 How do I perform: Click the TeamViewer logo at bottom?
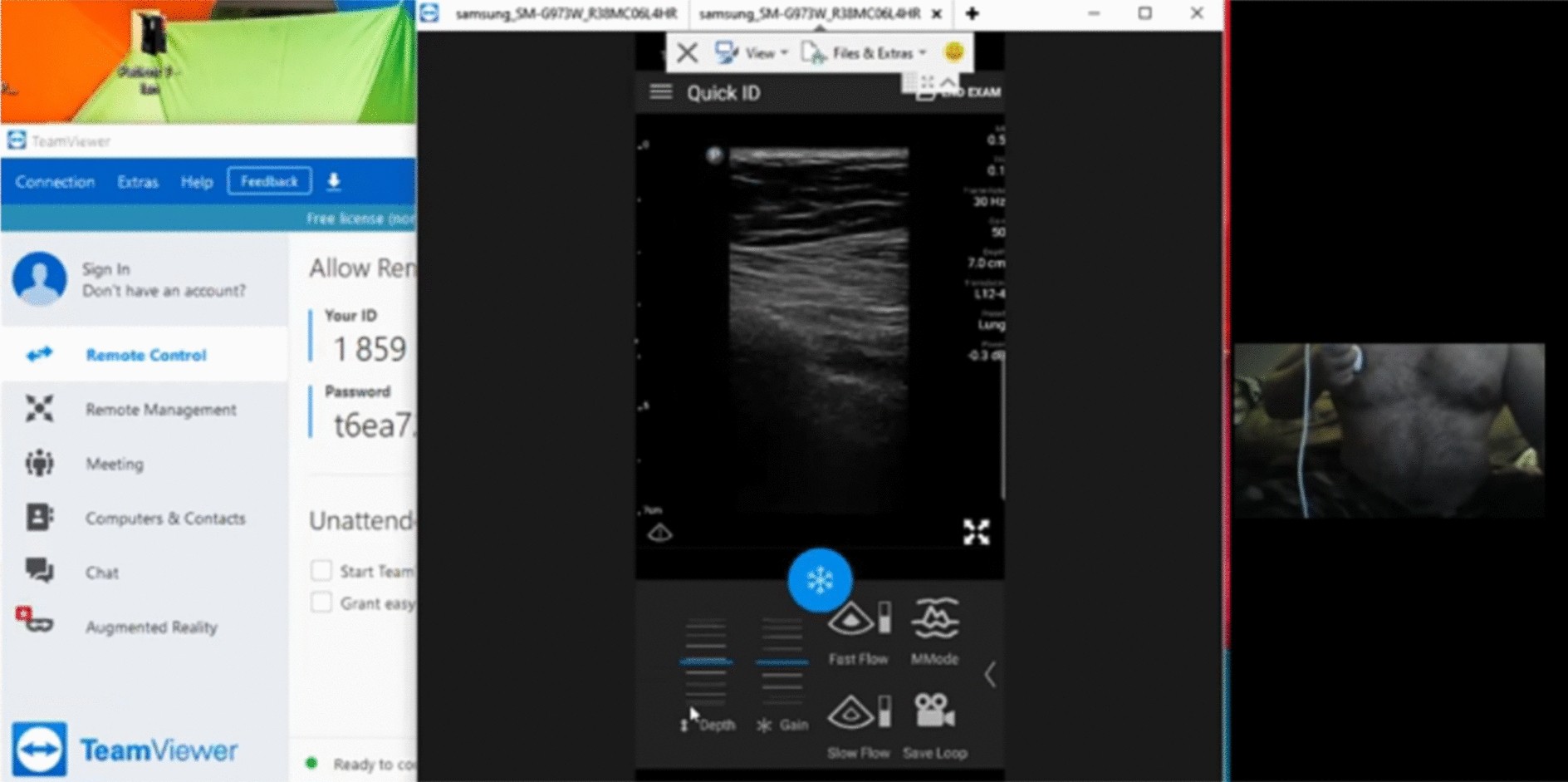[x=125, y=750]
